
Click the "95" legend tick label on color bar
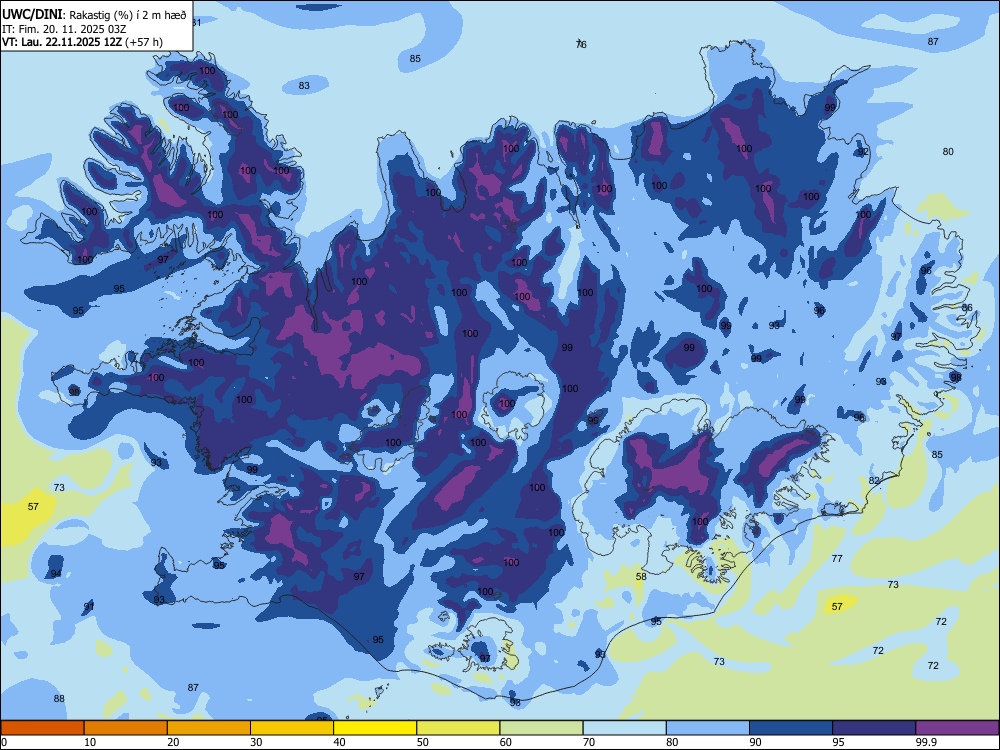(839, 742)
